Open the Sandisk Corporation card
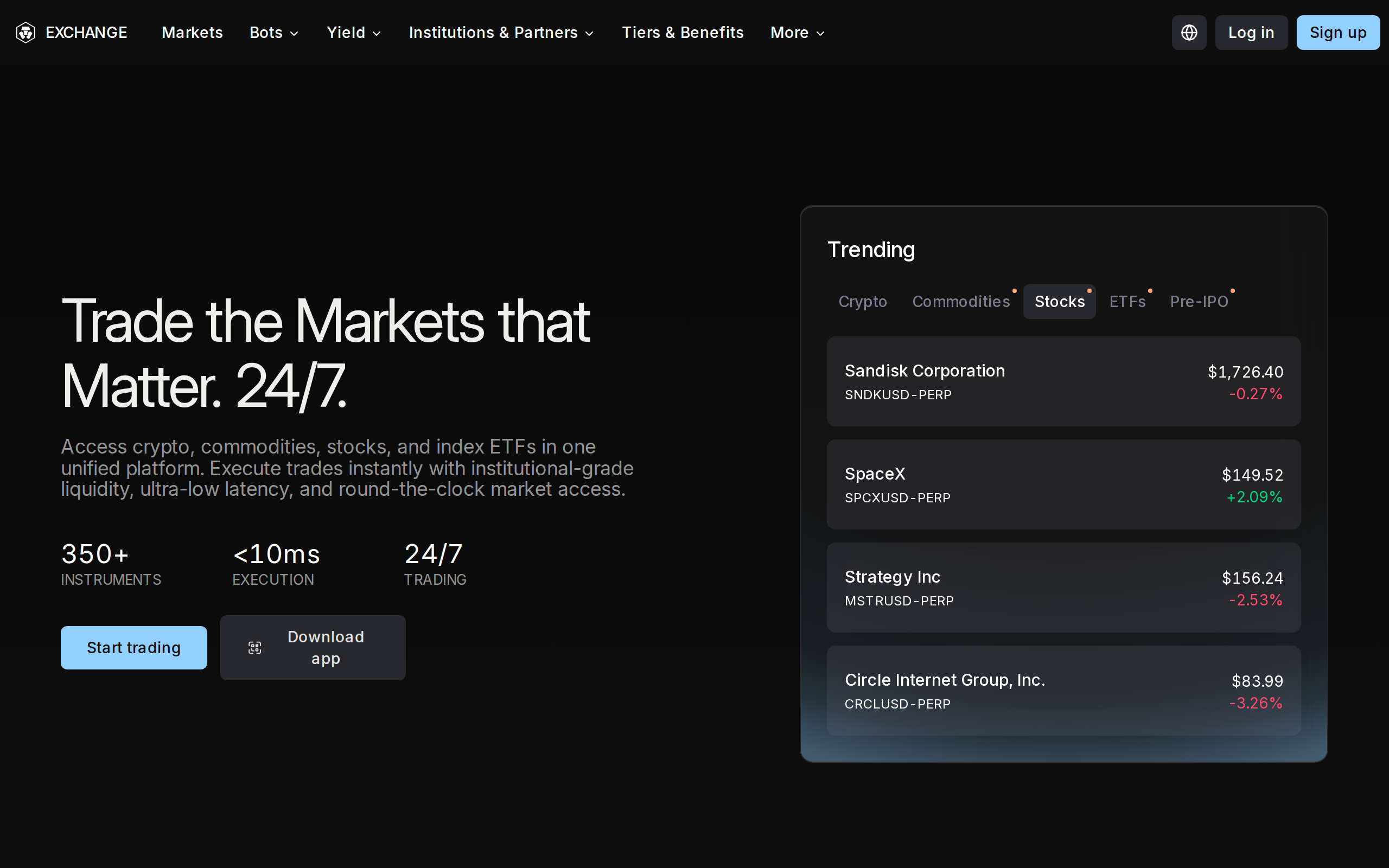This screenshot has width=1389, height=868. [x=1063, y=381]
